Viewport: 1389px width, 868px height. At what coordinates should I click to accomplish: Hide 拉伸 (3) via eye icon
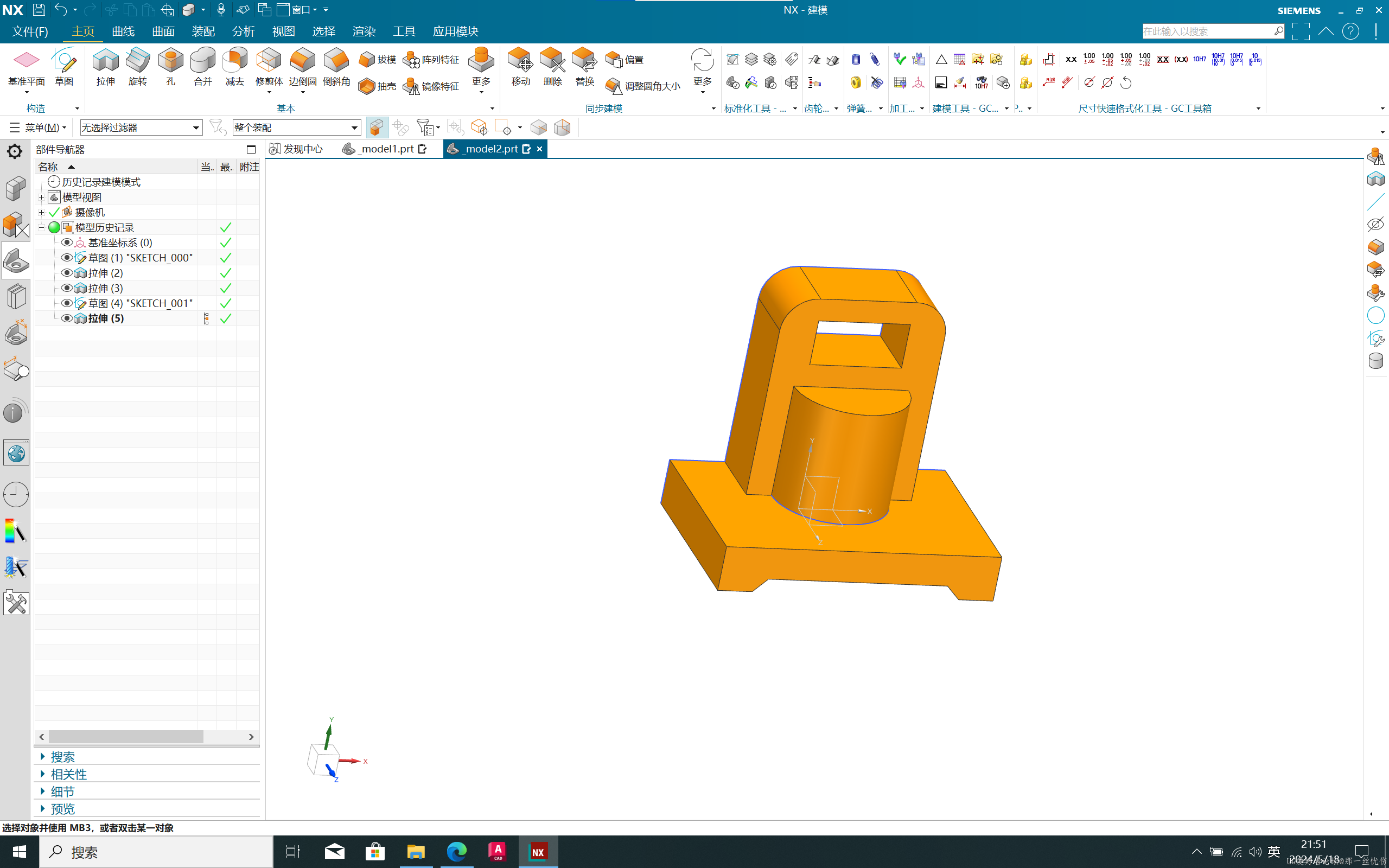coord(67,288)
